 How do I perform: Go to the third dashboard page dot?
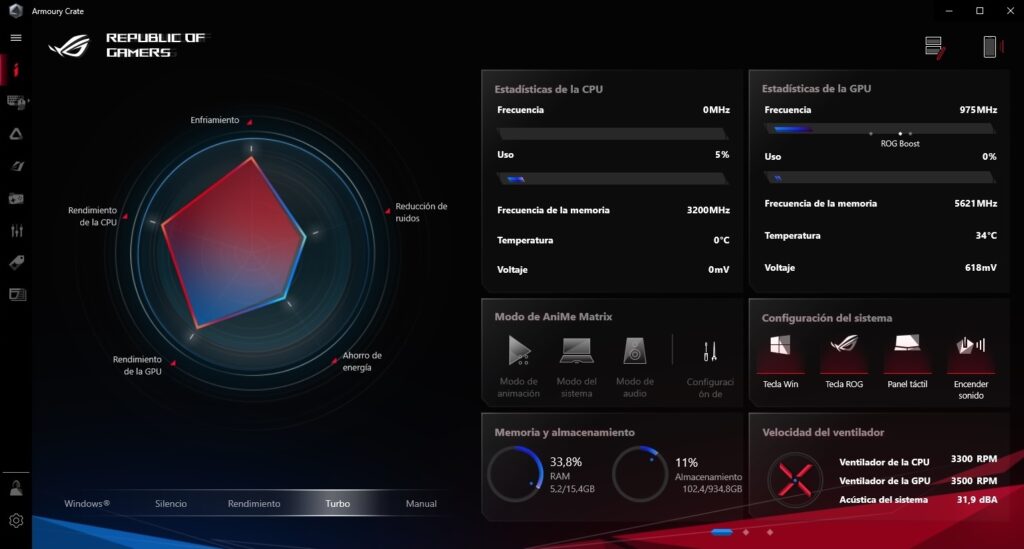tap(770, 532)
